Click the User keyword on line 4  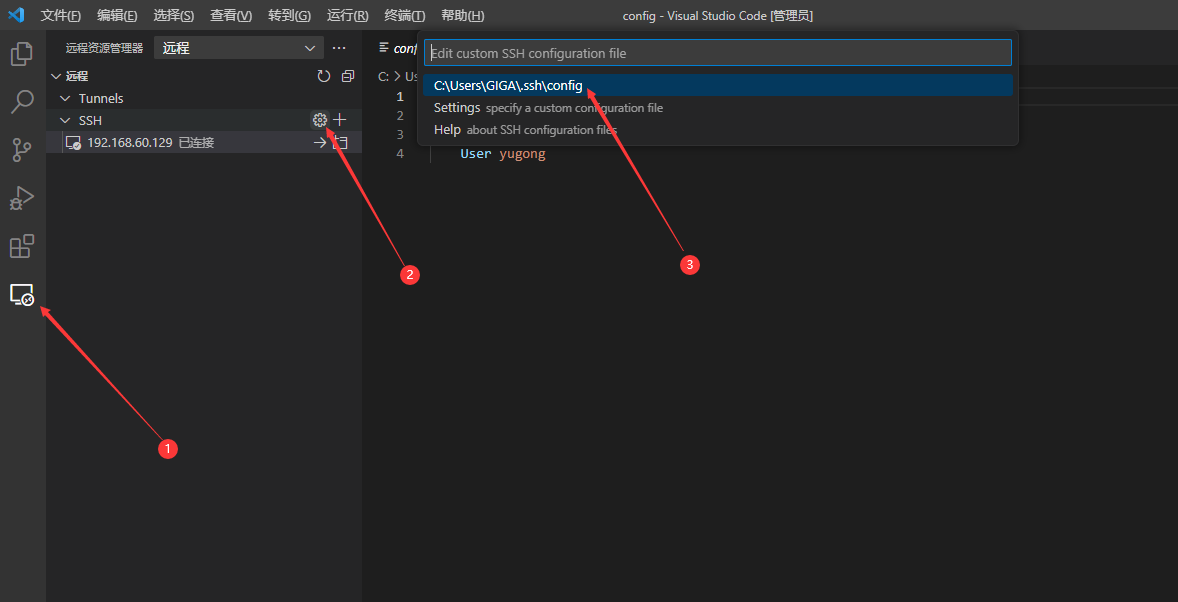pyautogui.click(x=476, y=154)
